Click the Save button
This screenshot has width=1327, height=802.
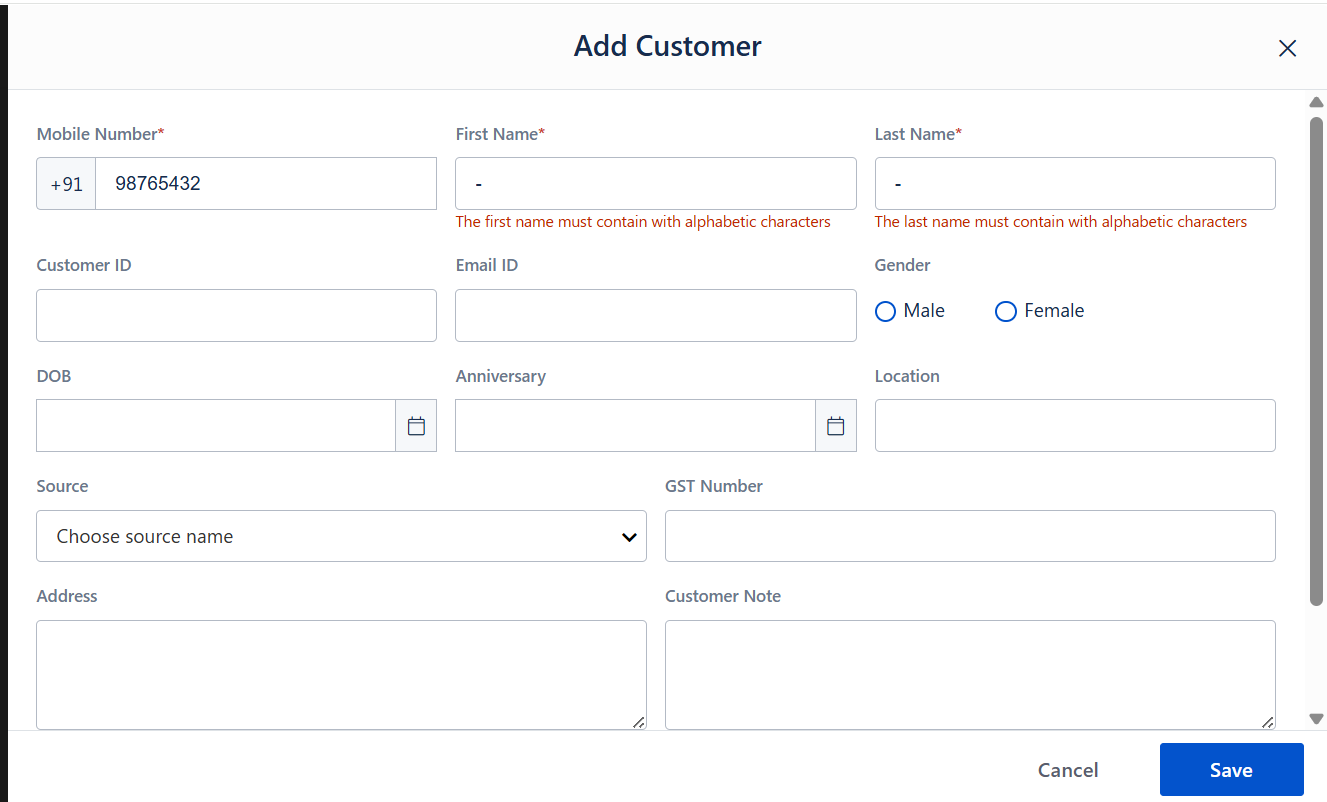(x=1231, y=770)
